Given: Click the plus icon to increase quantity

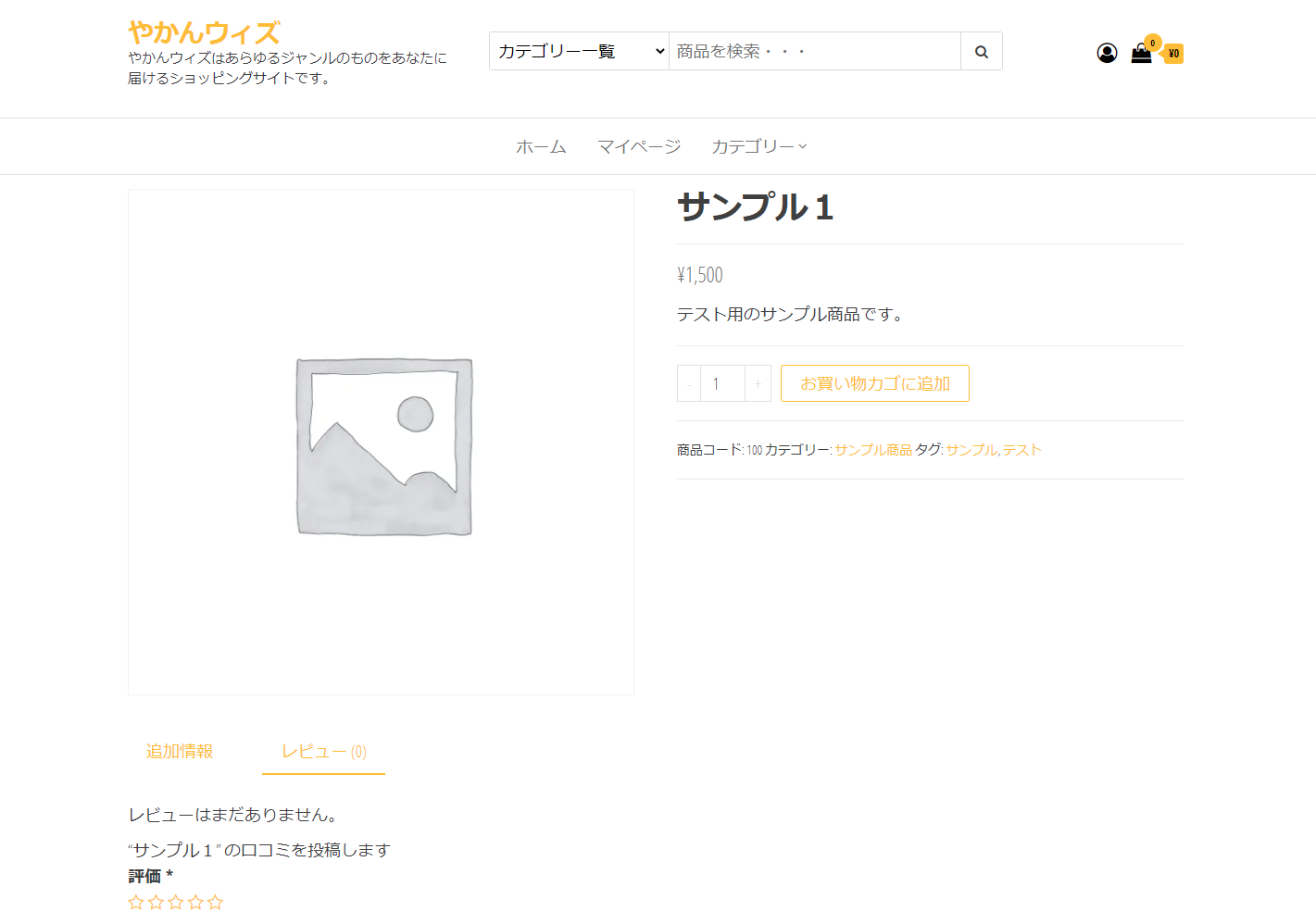Looking at the screenshot, I should click(758, 382).
